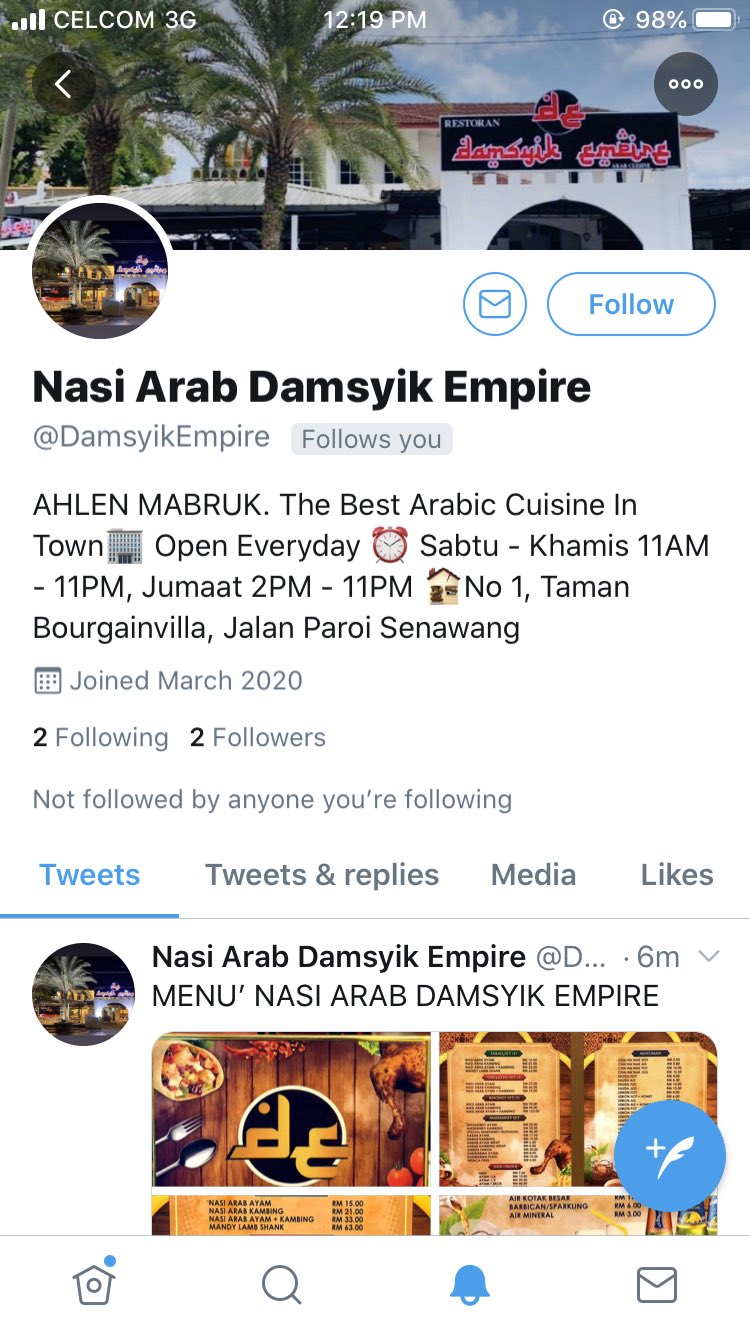Screen dimensions: 750x1334
Task: Open the DE logo menu image
Action: [x=292, y=1110]
